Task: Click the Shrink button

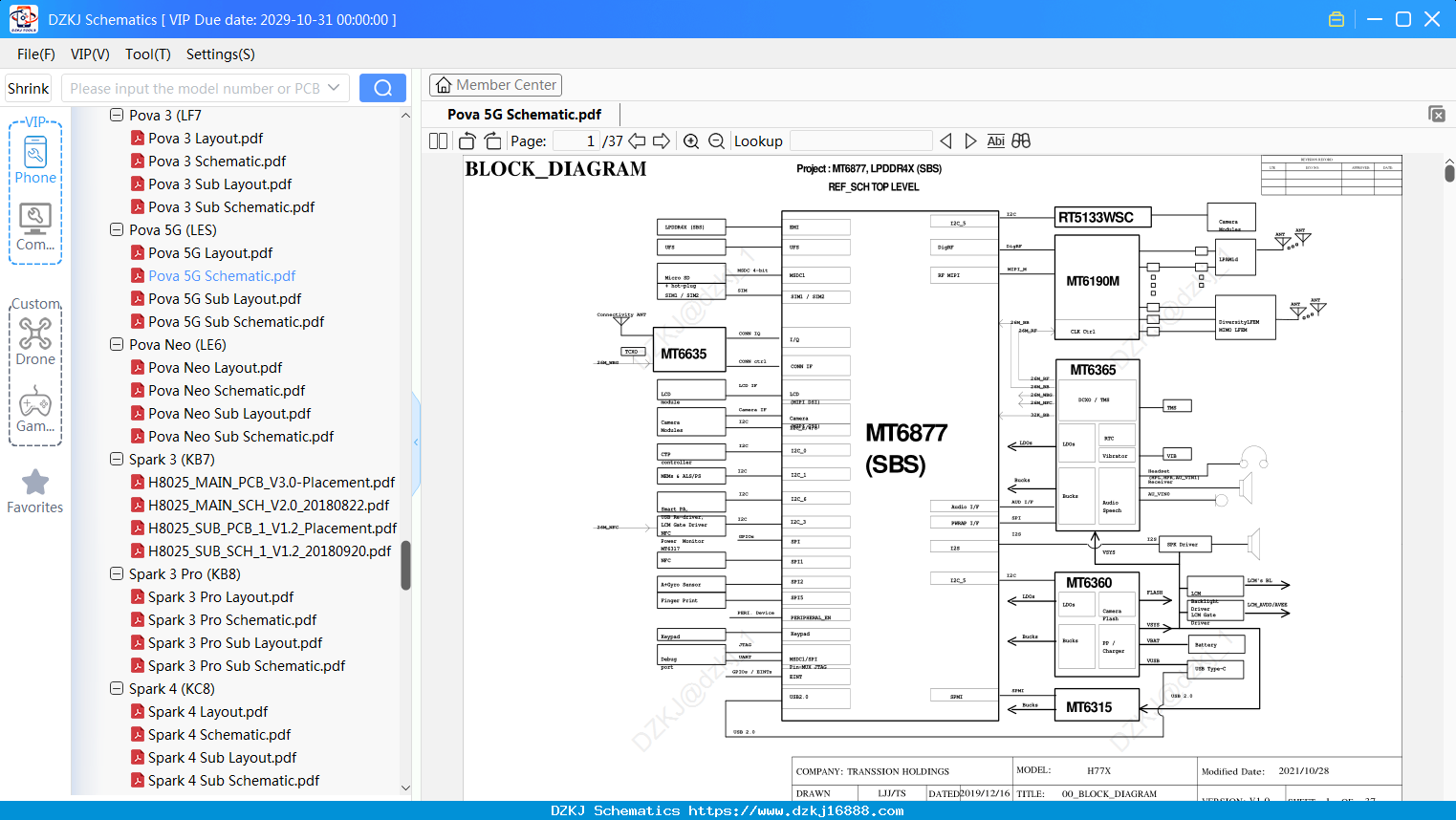Action: (x=29, y=88)
